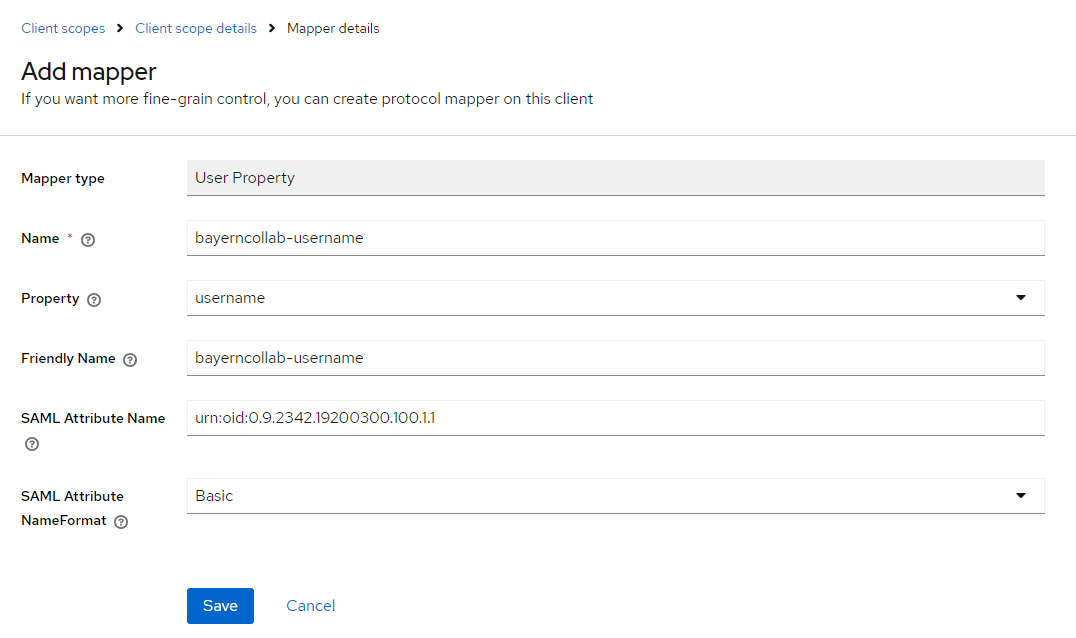Click the caret arrow in NameFormat field
This screenshot has width=1076, height=638.
[x=1020, y=496]
